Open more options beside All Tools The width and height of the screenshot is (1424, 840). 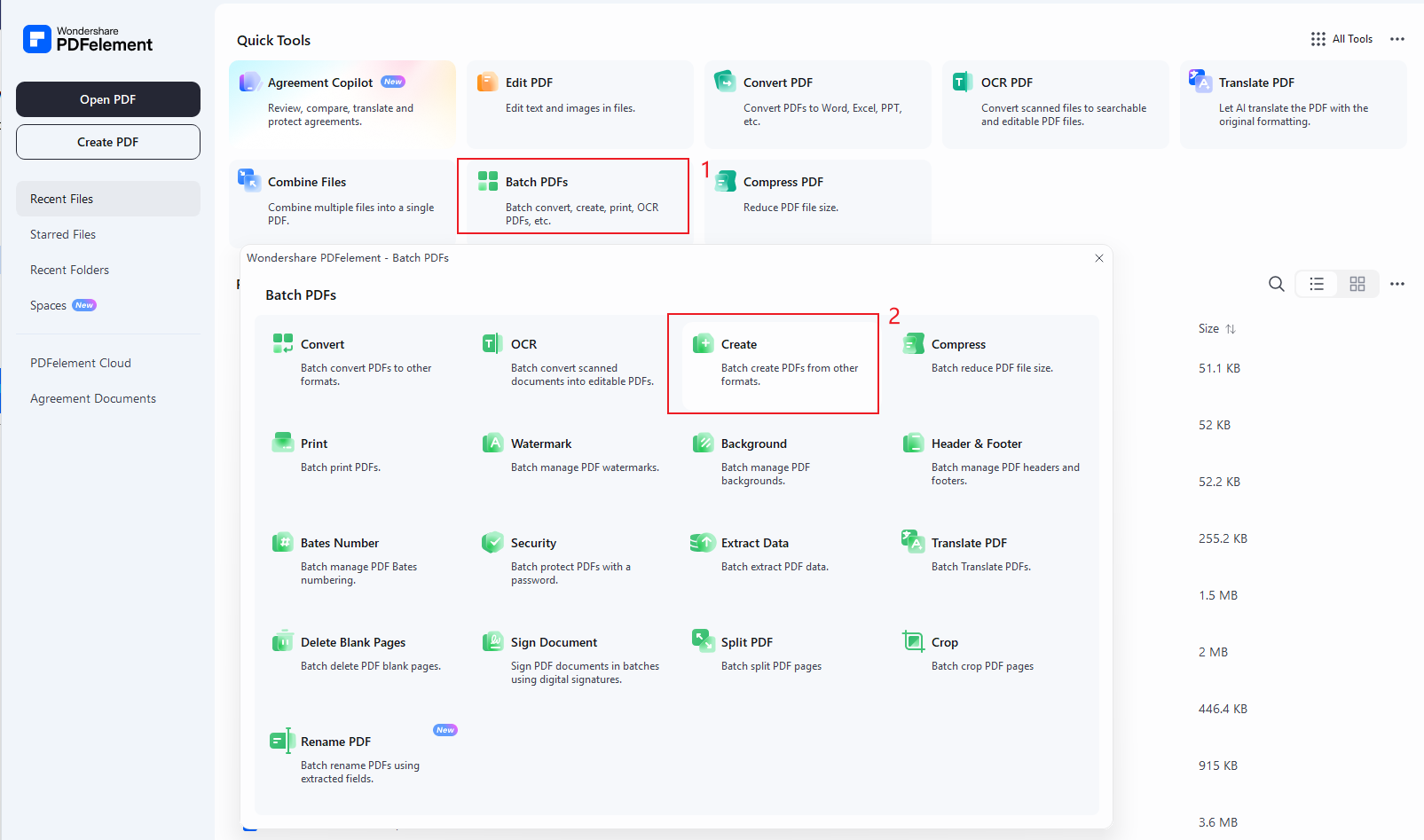[x=1397, y=39]
